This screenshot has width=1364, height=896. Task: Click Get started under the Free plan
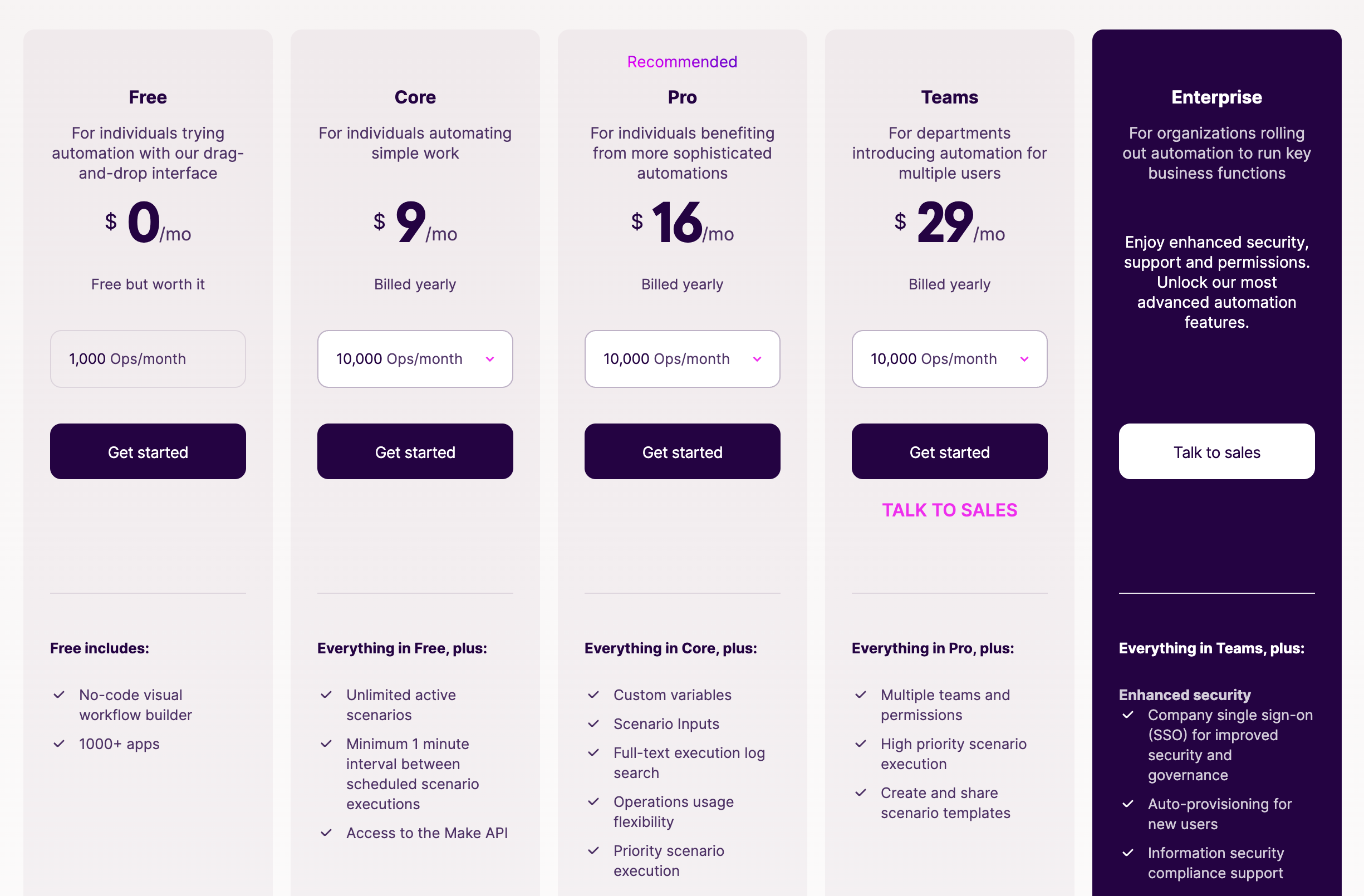pos(148,451)
